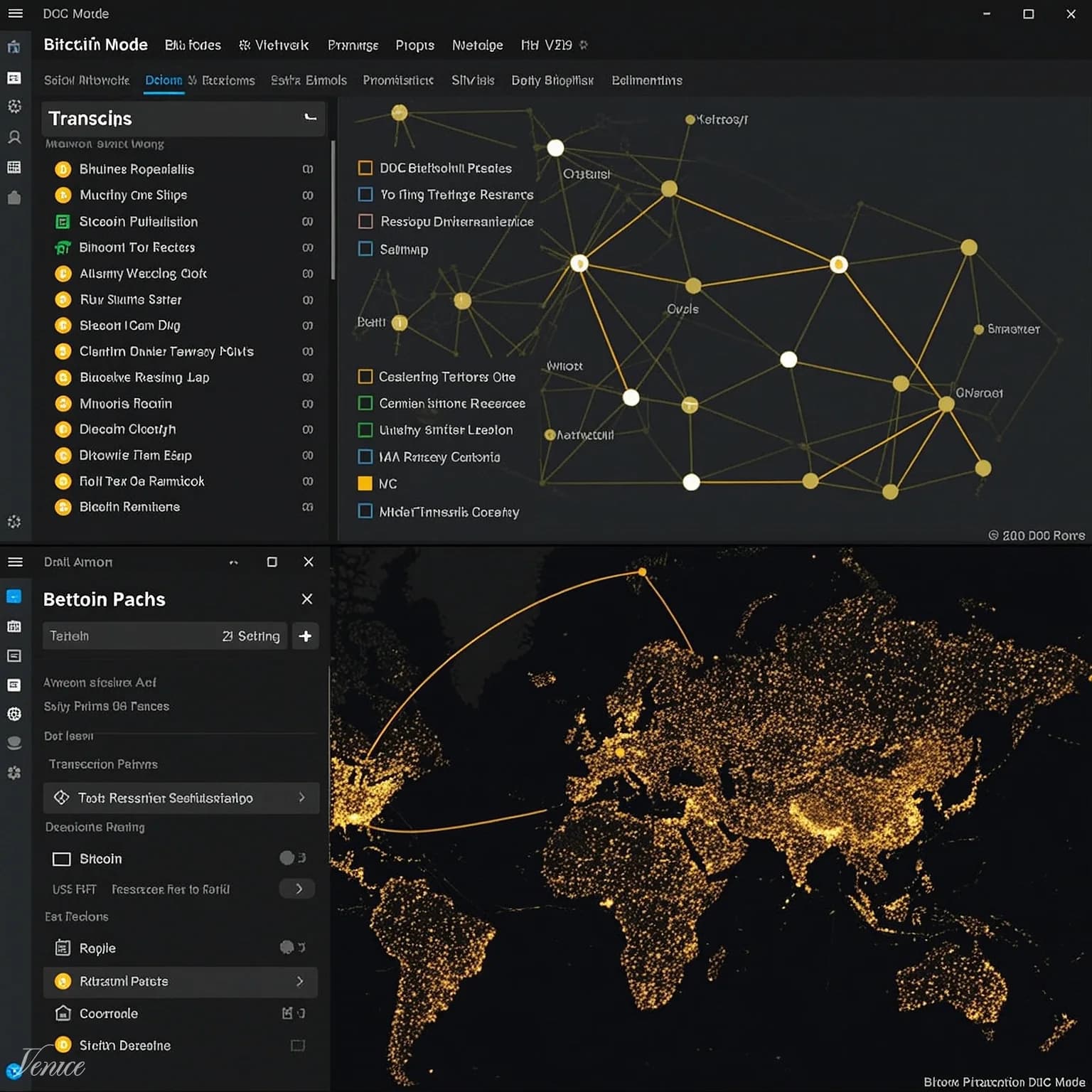Click the calendar icon beside Rcplie

[63, 948]
